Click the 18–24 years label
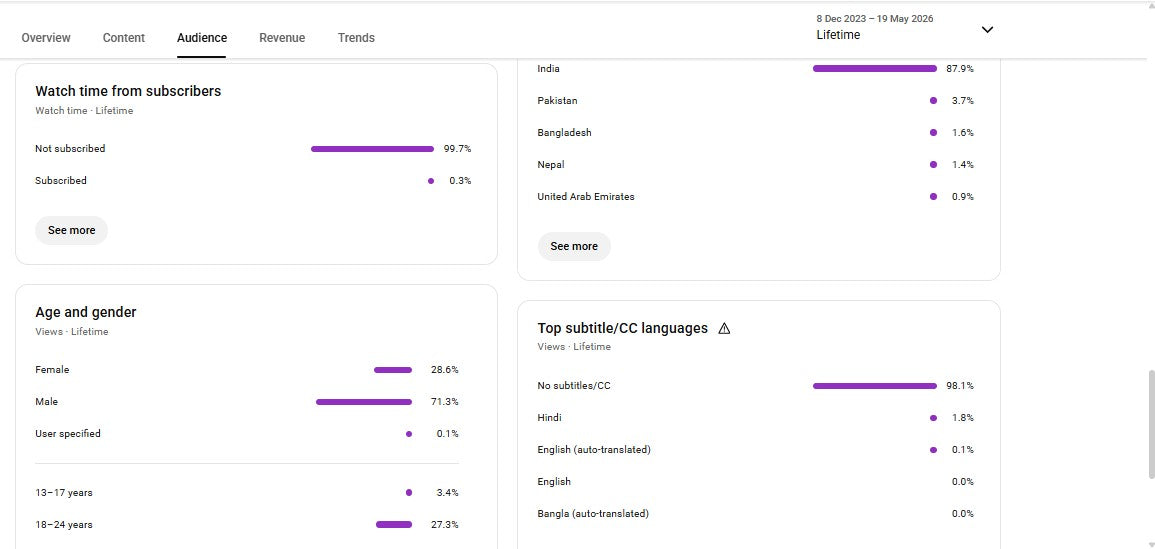Viewport: 1155px width, 549px height. [64, 525]
